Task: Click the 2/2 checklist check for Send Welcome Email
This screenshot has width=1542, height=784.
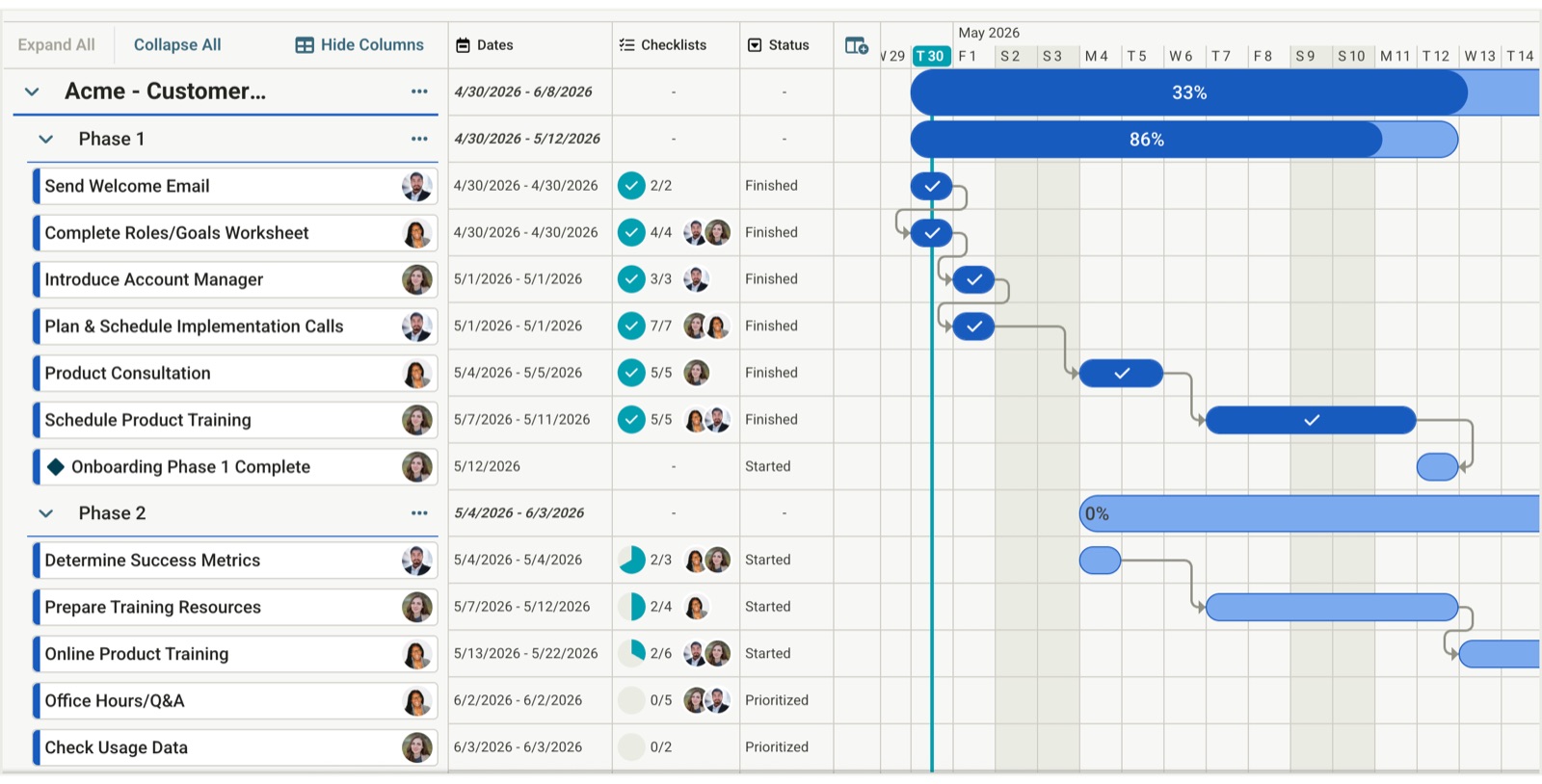Action: coord(631,185)
